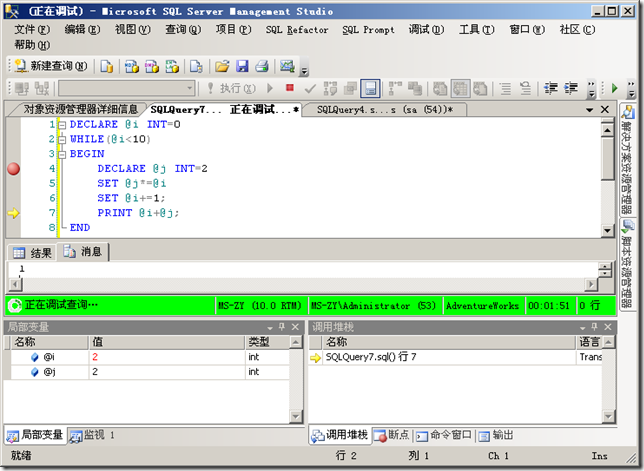The image size is (644, 471).
Task: Select Results to Text icon
Action: 440,88
